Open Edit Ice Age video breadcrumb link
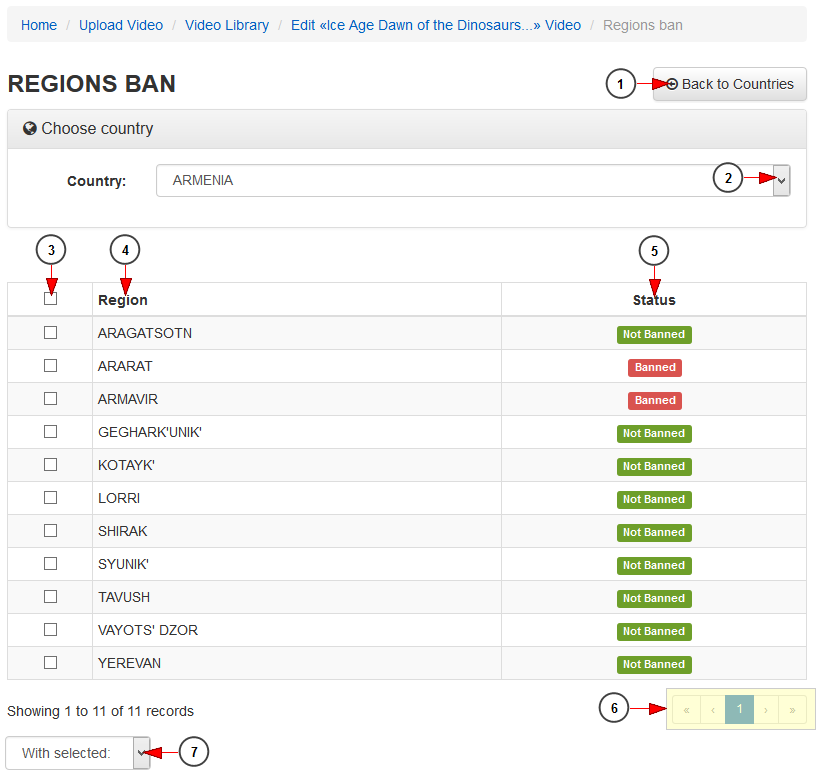The height and width of the screenshot is (773, 820). (435, 25)
